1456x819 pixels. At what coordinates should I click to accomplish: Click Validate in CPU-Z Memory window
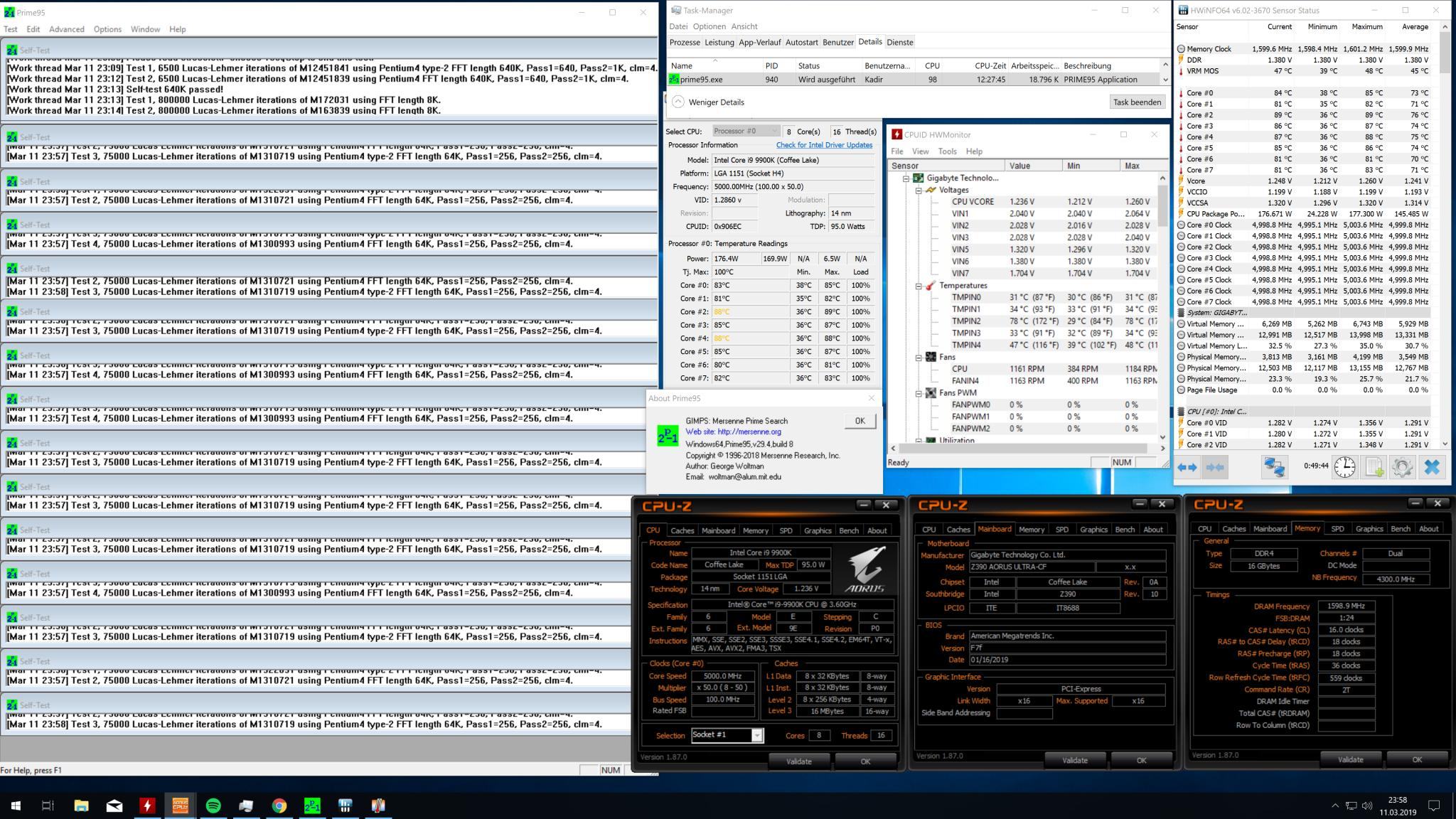(1350, 759)
